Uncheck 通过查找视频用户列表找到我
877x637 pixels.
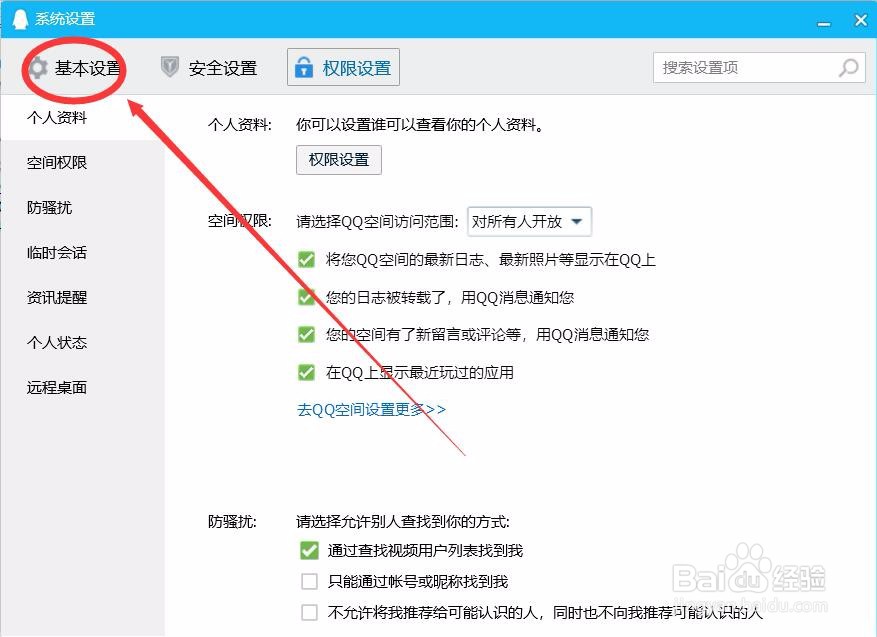(x=309, y=550)
